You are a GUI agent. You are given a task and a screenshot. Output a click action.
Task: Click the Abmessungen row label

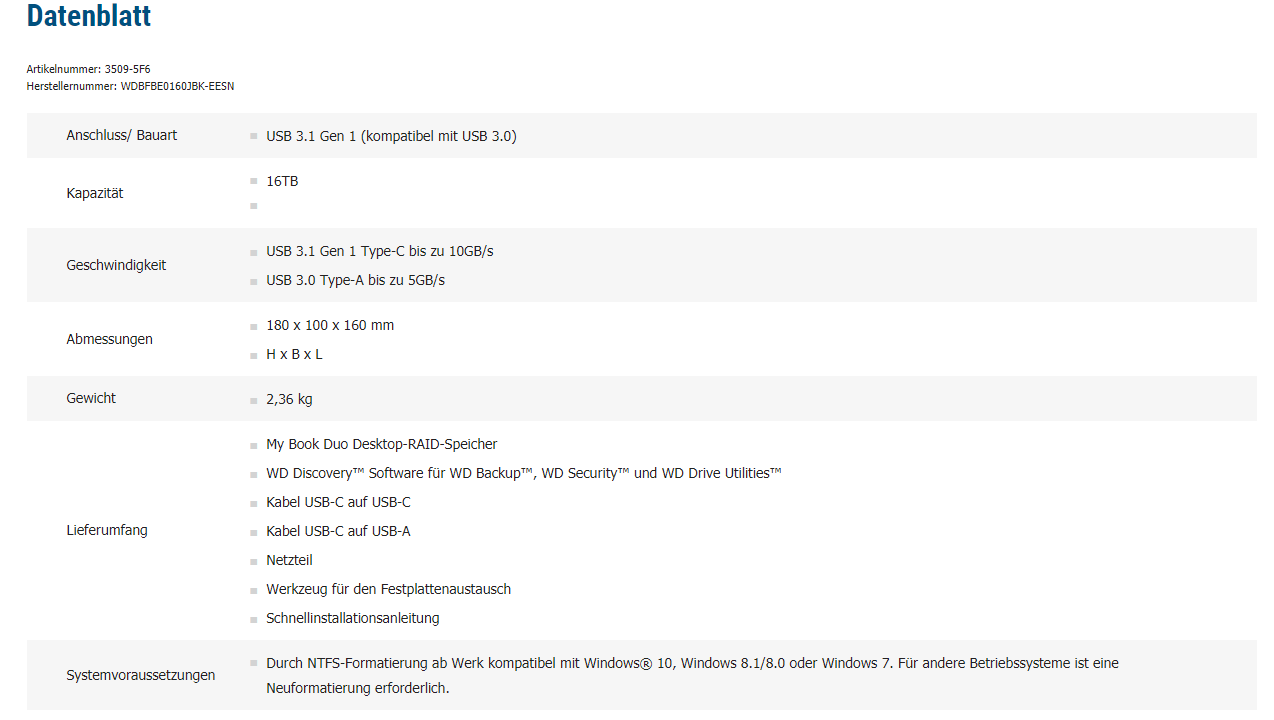point(109,339)
